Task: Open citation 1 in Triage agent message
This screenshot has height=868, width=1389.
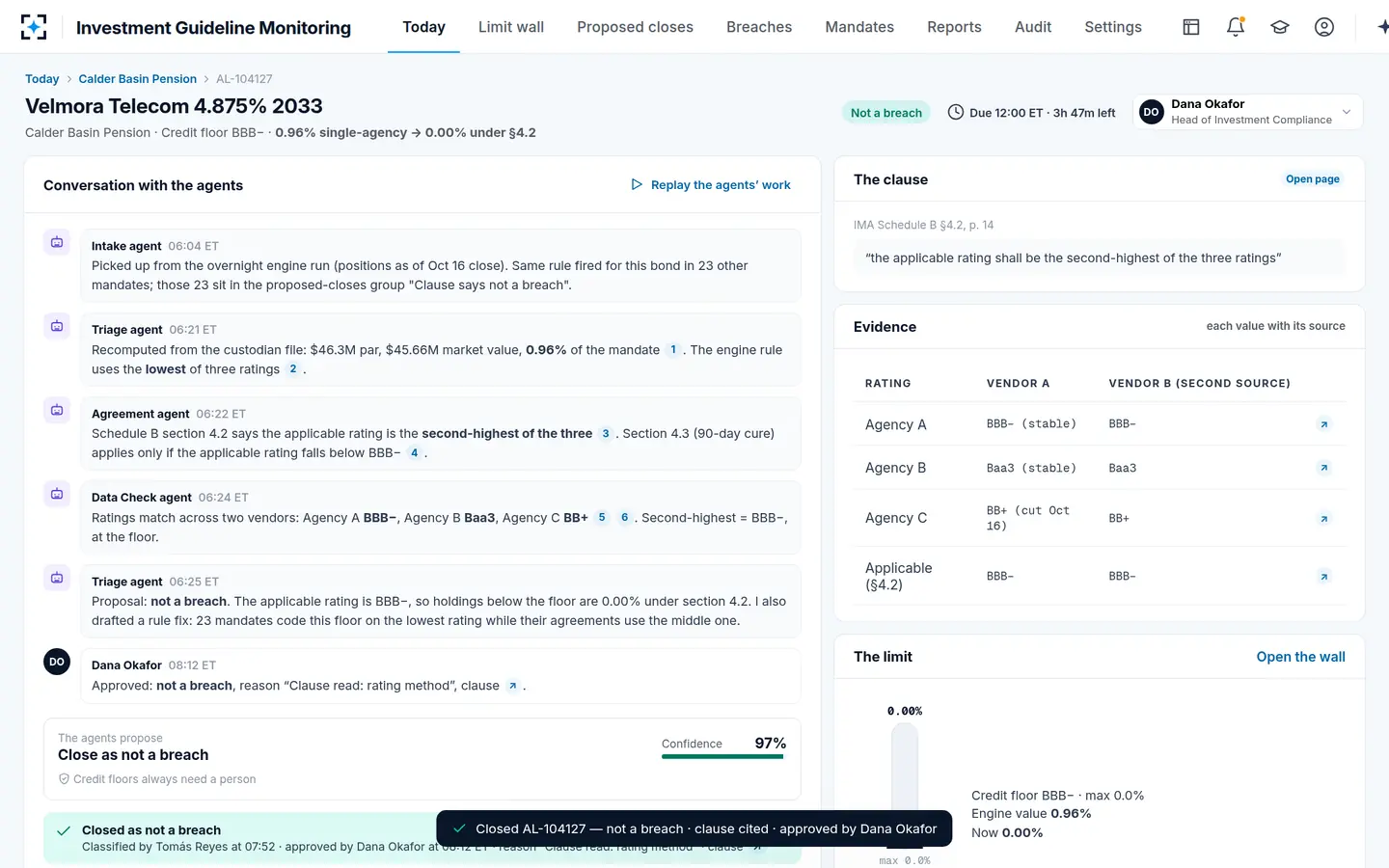Action: (673, 350)
